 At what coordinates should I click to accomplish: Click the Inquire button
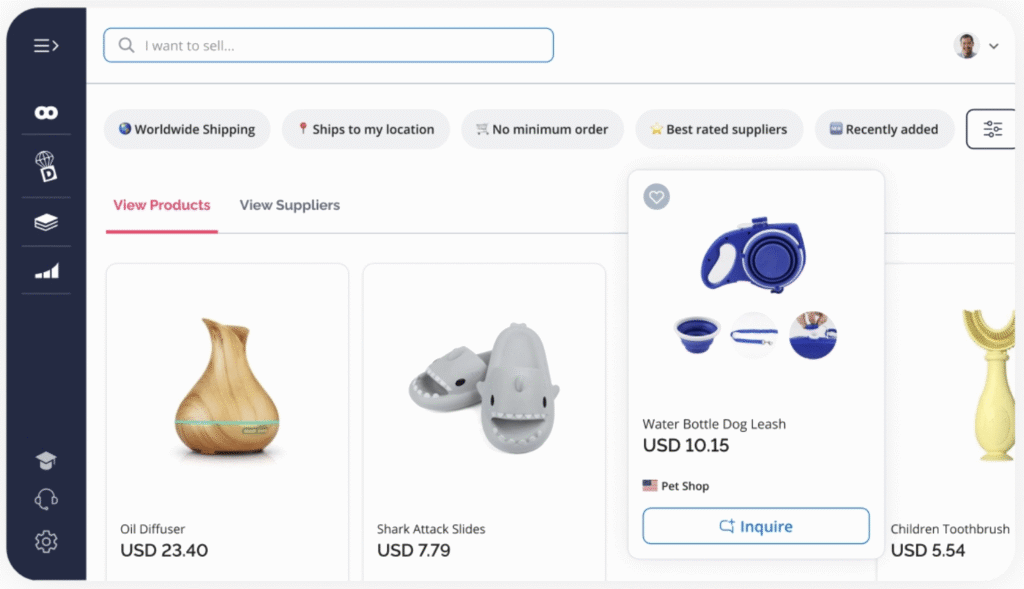pyautogui.click(x=755, y=526)
